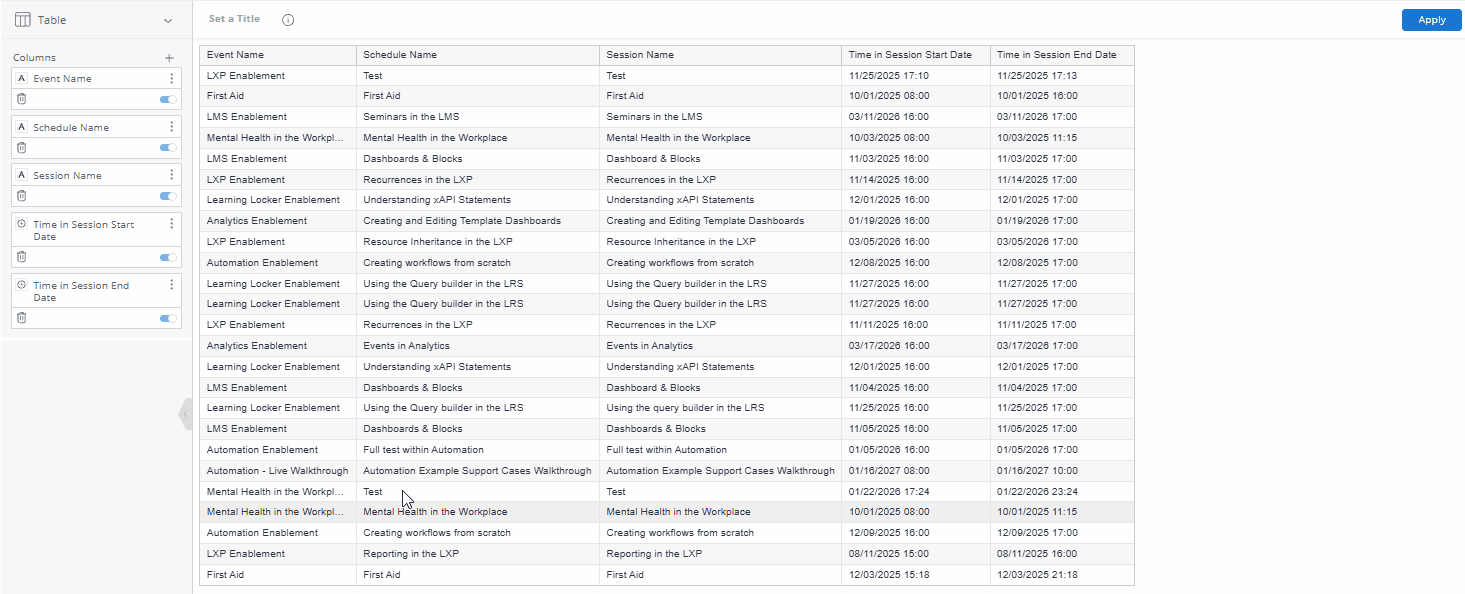Image resolution: width=1465 pixels, height=594 pixels.
Task: Delete the Schedule Name column via trash icon
Action: 20,148
